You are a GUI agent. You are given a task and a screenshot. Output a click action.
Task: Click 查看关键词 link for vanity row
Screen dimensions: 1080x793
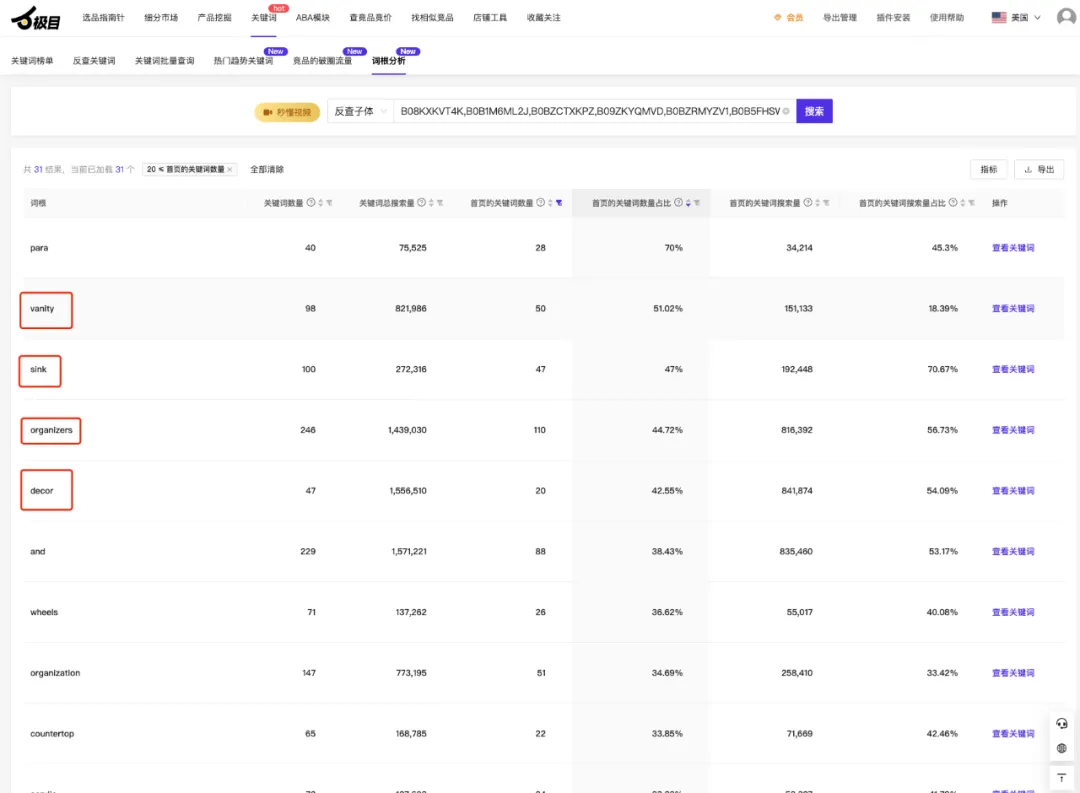tap(1012, 309)
